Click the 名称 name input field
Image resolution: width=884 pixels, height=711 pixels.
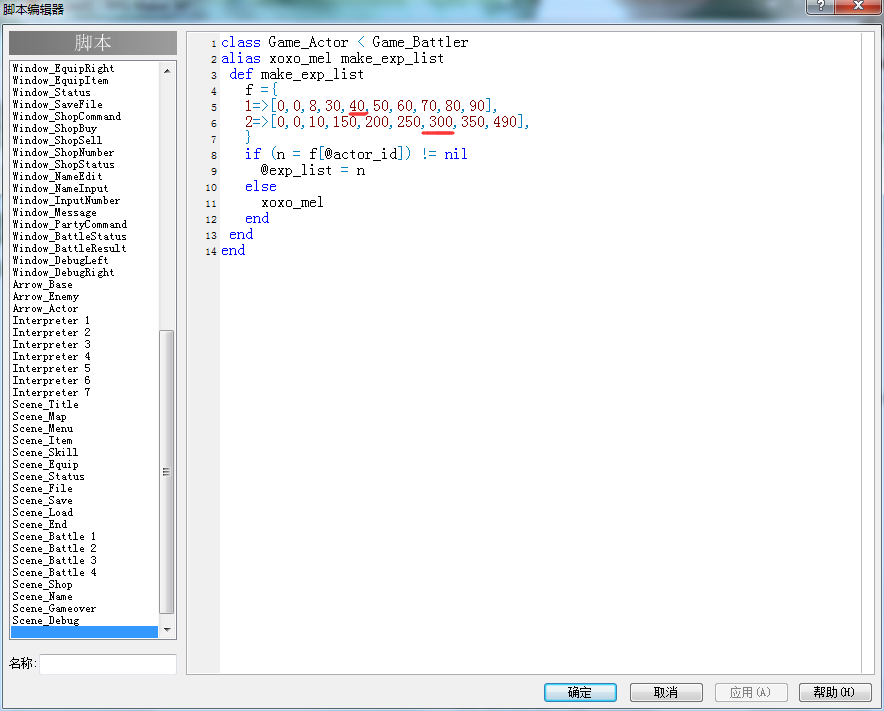point(108,664)
